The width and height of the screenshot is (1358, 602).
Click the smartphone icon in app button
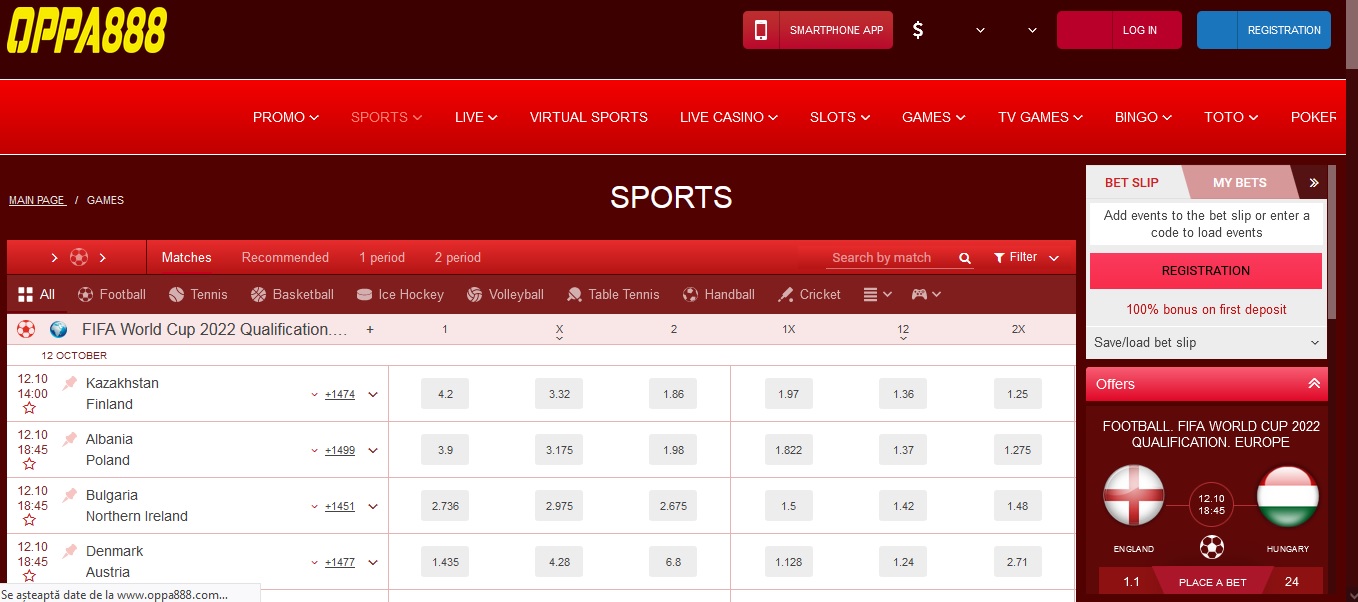(761, 30)
